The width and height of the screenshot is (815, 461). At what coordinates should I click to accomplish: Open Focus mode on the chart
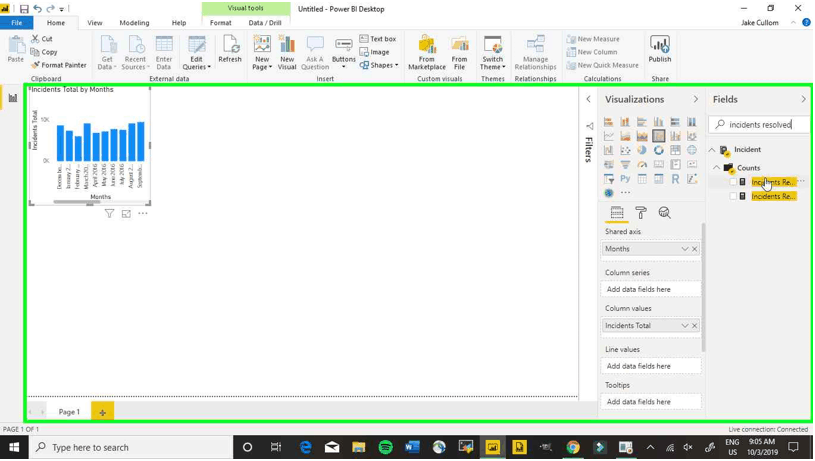126,214
